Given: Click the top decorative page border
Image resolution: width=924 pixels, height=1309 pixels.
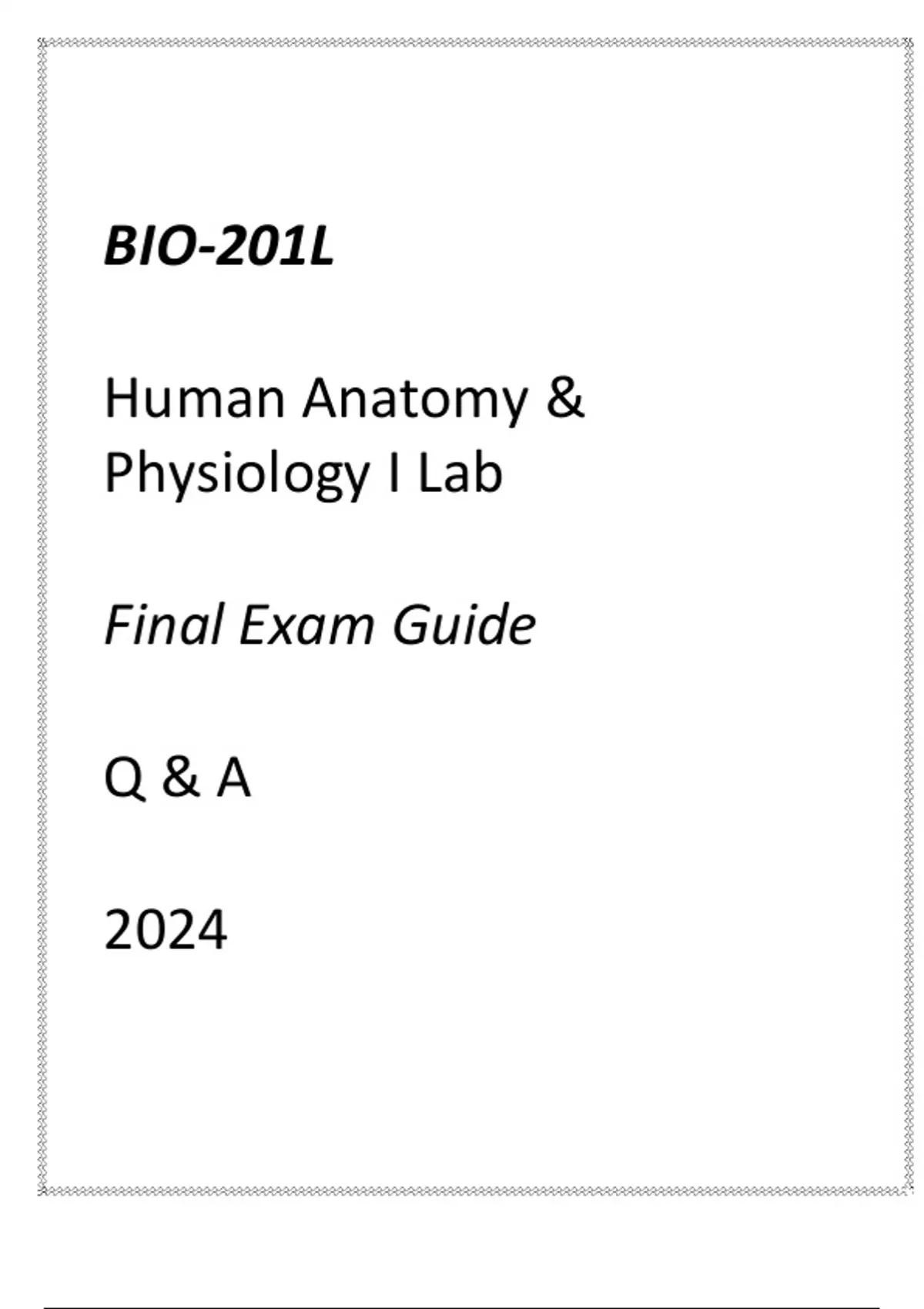Looking at the screenshot, I should tap(462, 42).
